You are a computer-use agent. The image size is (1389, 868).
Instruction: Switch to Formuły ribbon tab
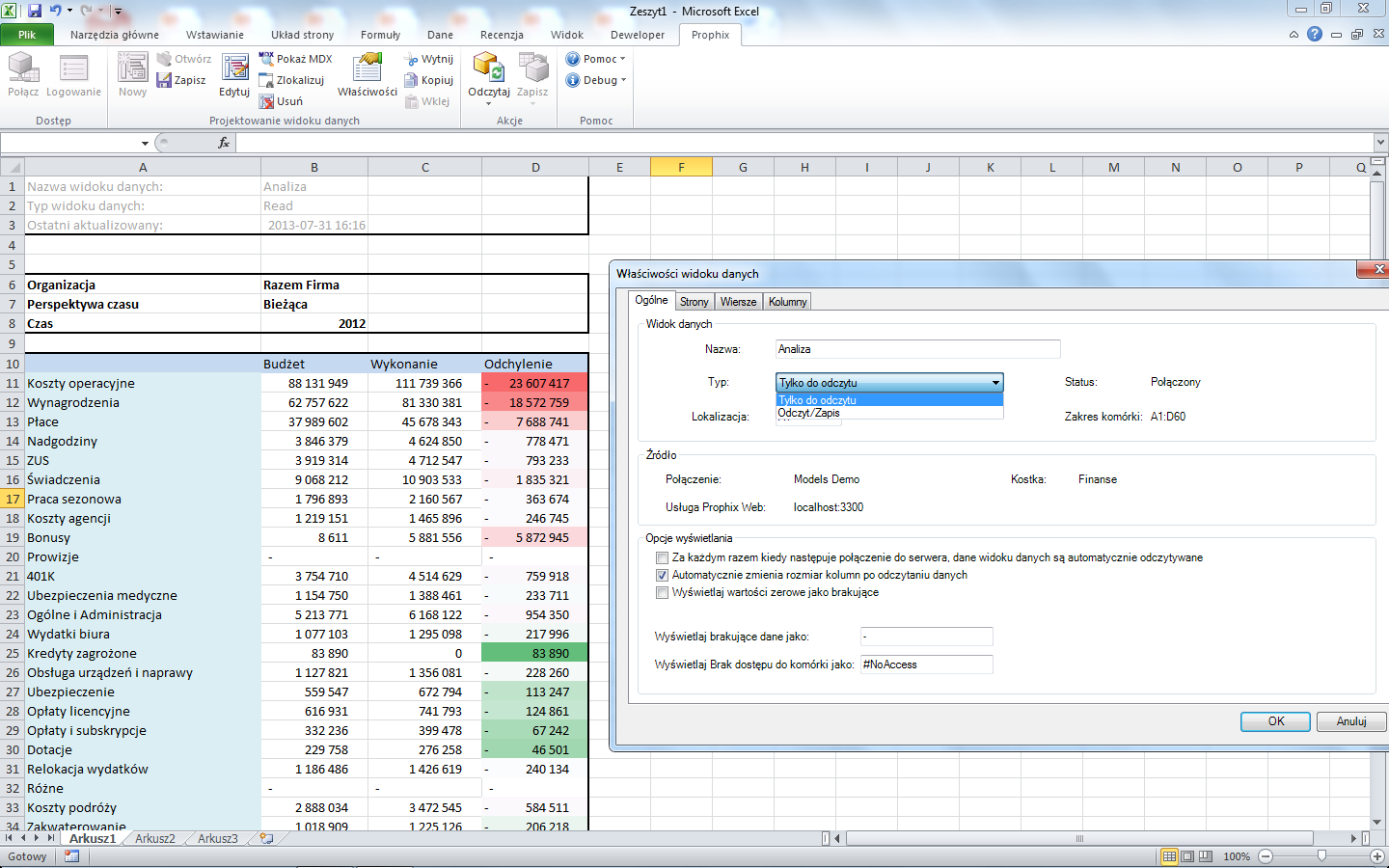380,35
